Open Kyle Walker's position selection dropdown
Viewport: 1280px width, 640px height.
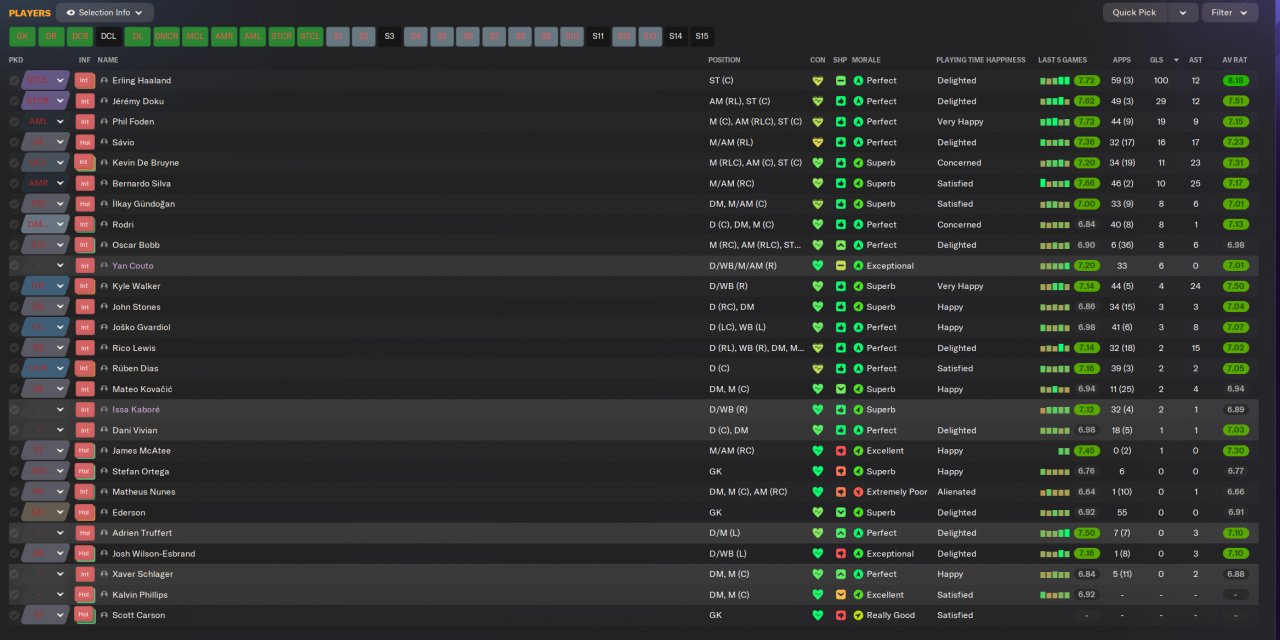coord(60,286)
